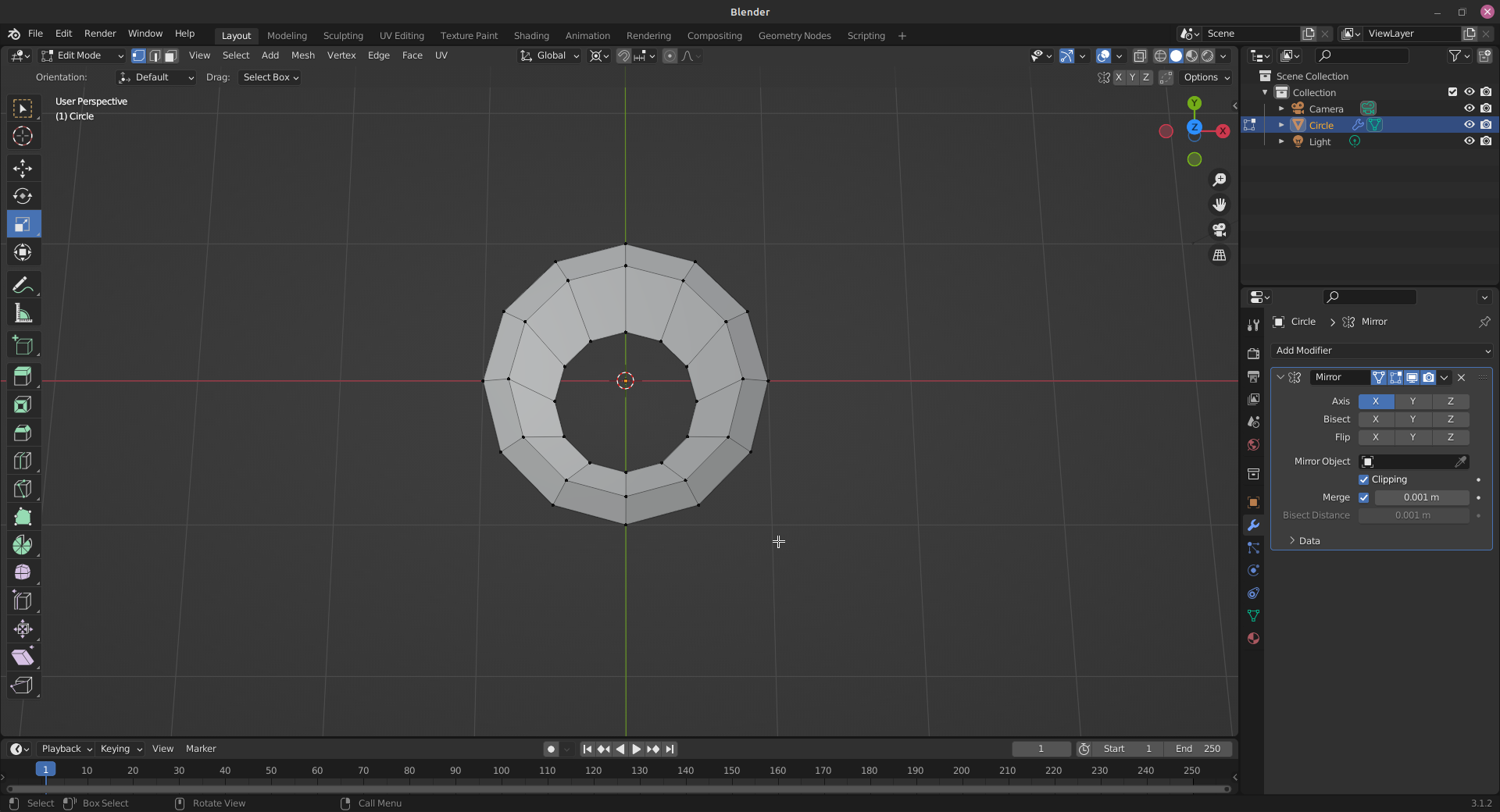This screenshot has height=812, width=1500.
Task: Open the Object Data properties tab
Action: point(1253,616)
